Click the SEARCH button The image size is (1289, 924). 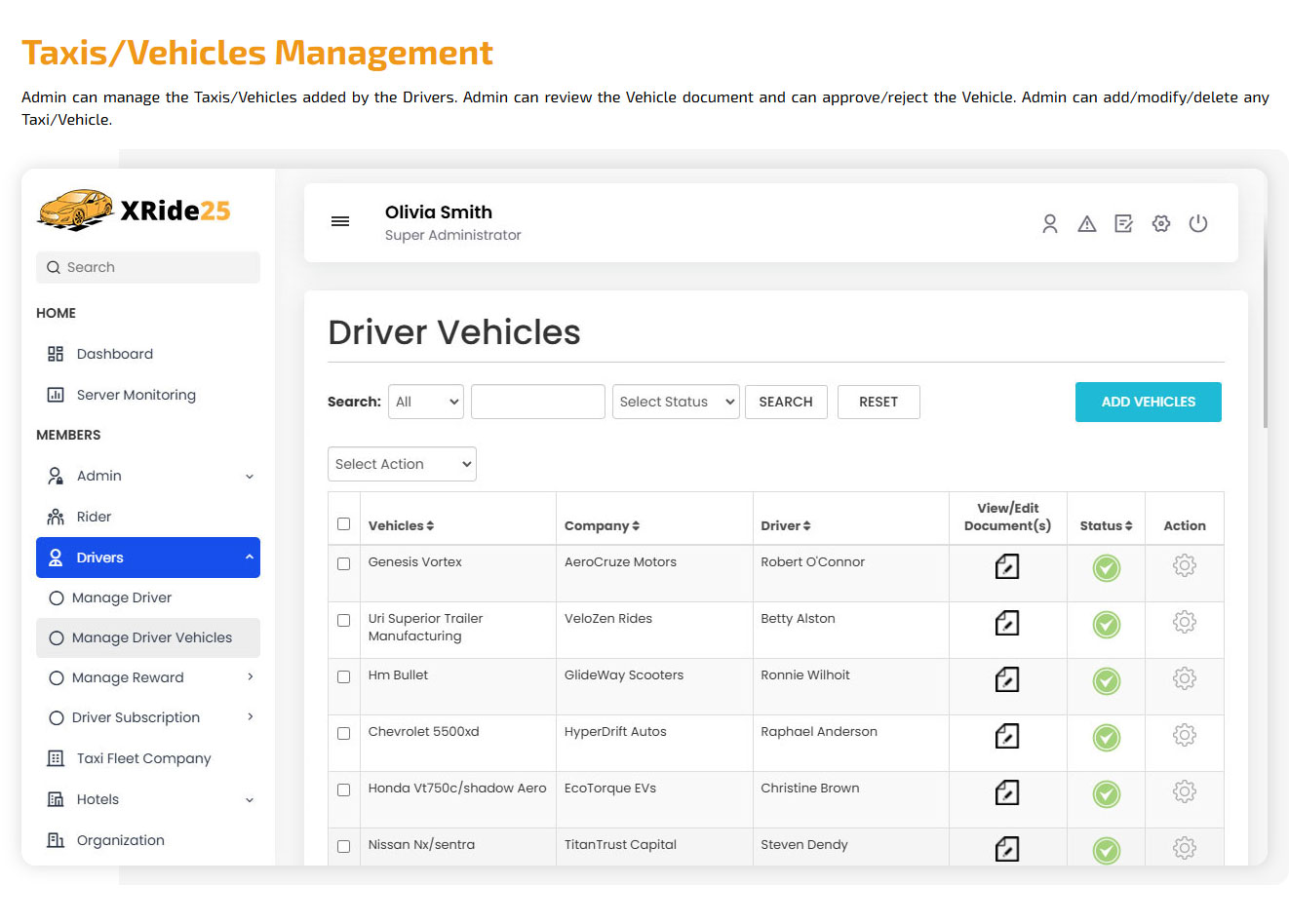click(x=786, y=402)
